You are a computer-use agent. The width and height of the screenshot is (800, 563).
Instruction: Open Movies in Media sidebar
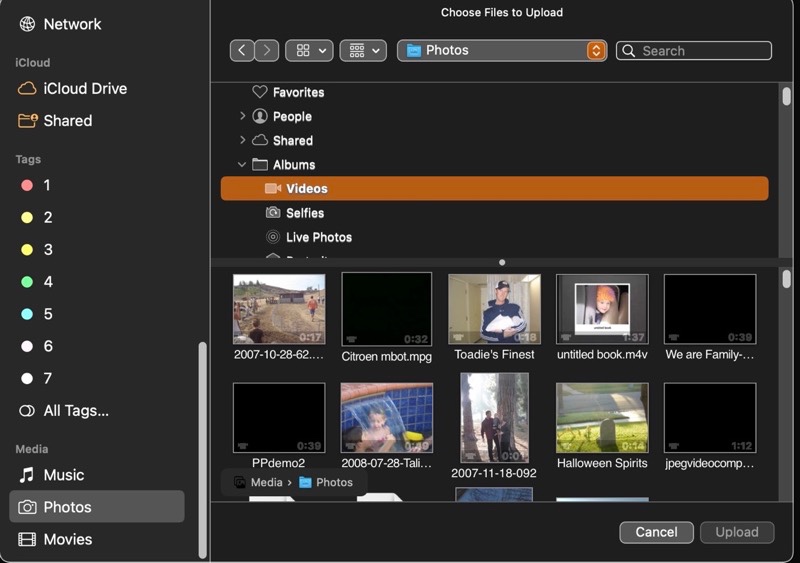click(67, 539)
